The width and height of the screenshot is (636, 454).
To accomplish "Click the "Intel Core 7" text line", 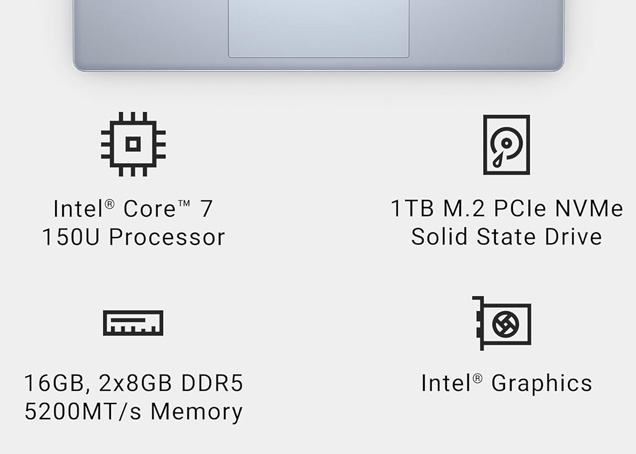I will (133, 209).
